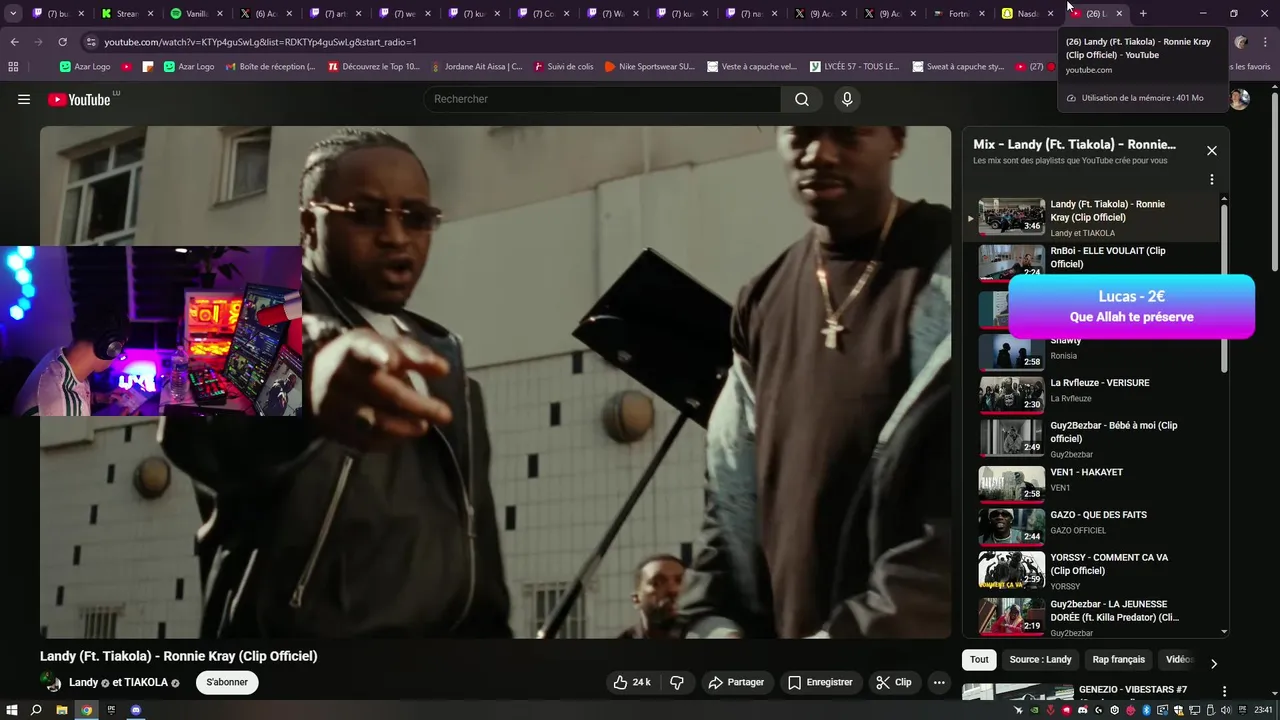
Task: Open Windows taskbar search
Action: [36, 710]
